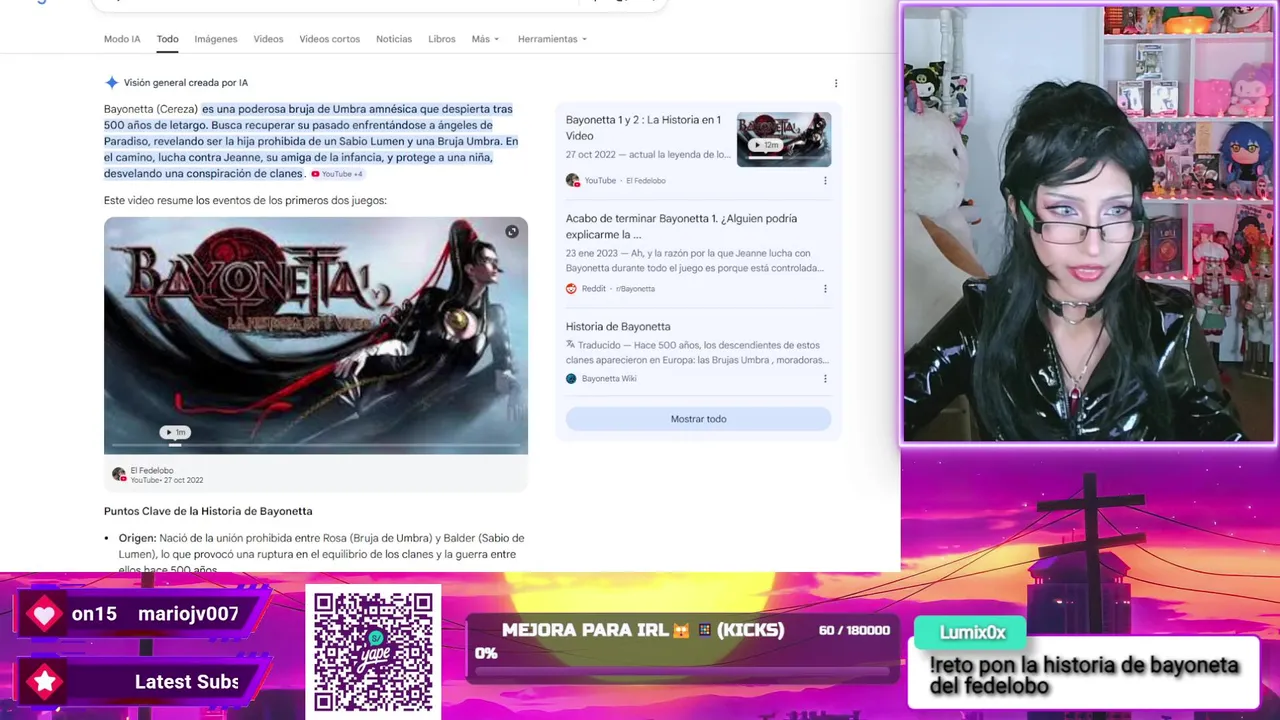1280x720 pixels.
Task: Click the 'Puntos Clave de la Historia' heading
Action: click(208, 511)
